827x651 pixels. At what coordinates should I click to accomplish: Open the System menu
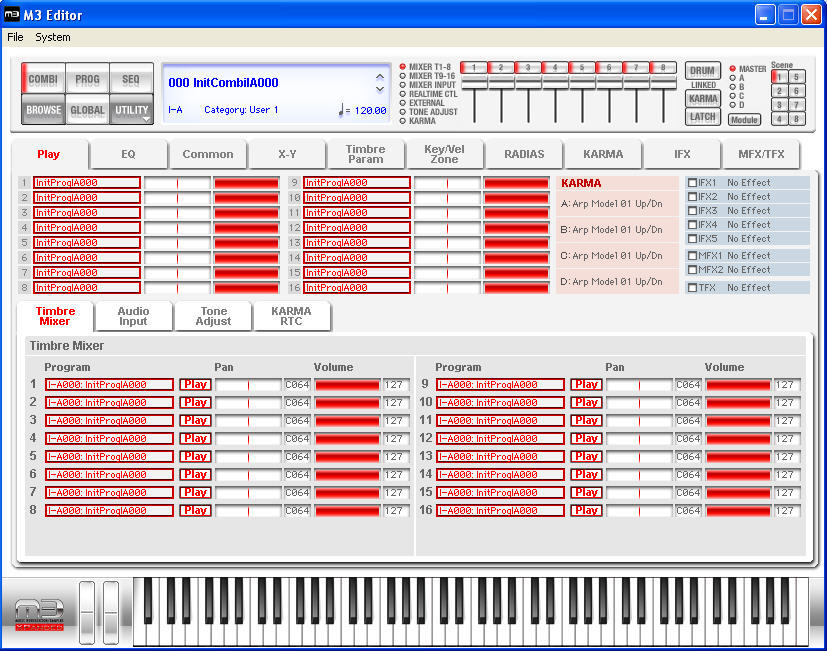[53, 37]
